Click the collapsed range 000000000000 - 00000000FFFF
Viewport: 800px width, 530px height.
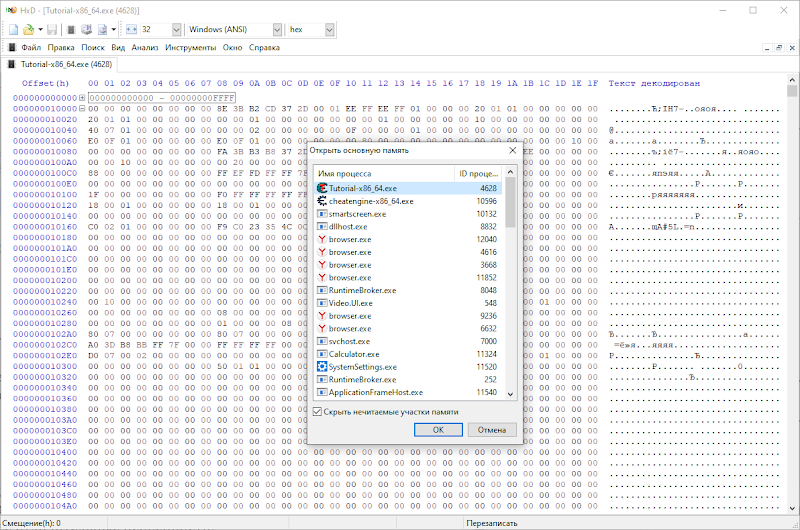(x=162, y=98)
